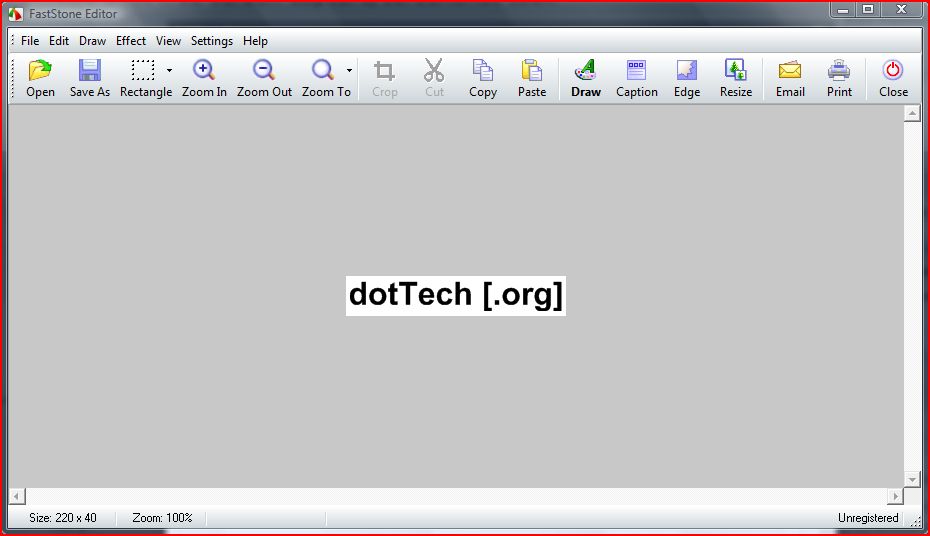Expand the Zoom To dropdown arrow
Image resolution: width=930 pixels, height=536 pixels.
click(x=349, y=70)
